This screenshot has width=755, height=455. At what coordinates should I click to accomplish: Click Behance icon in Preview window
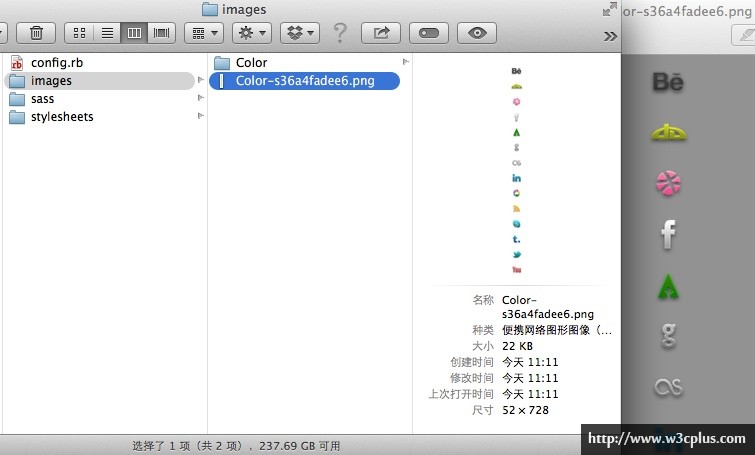(668, 82)
